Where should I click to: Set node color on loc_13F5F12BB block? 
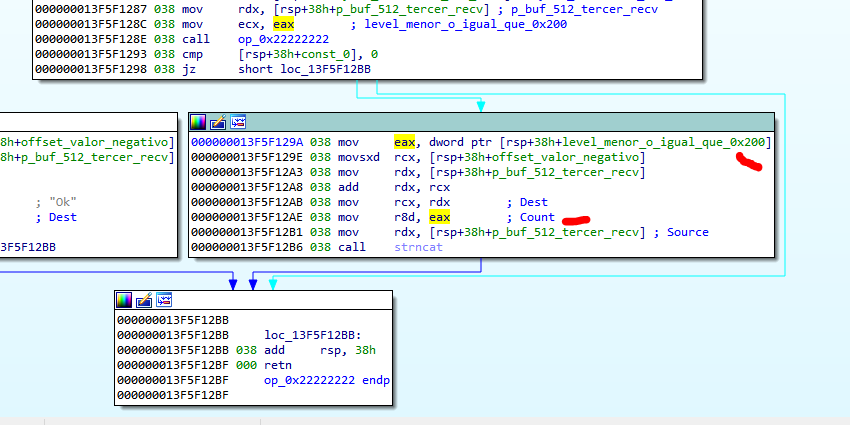(x=124, y=300)
